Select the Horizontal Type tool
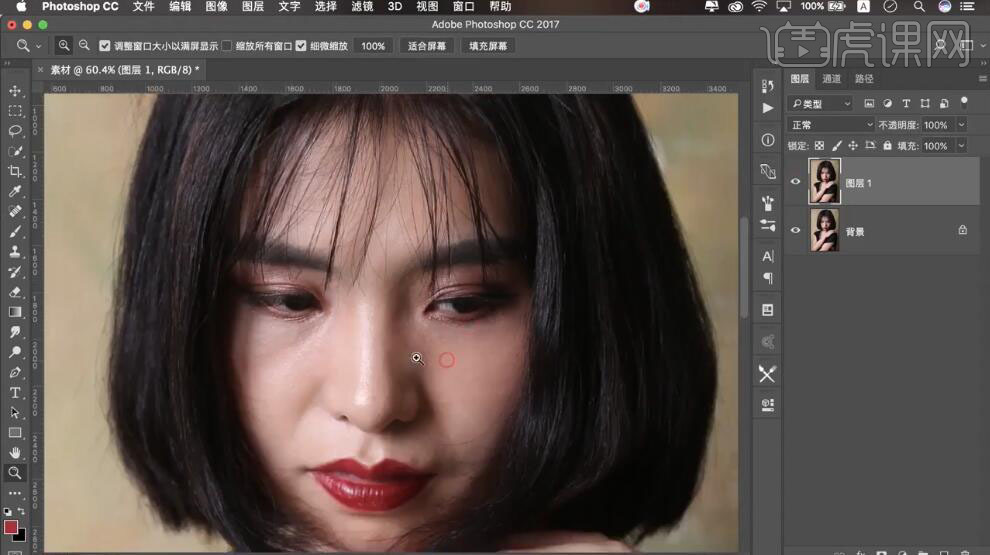990x555 pixels. pyautogui.click(x=15, y=393)
